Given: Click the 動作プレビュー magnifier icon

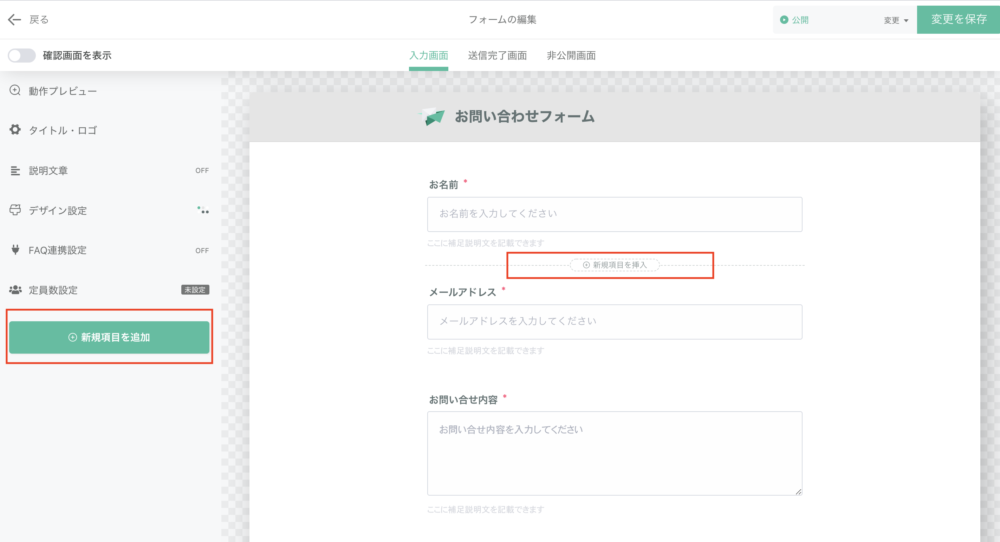Looking at the screenshot, I should pos(15,91).
